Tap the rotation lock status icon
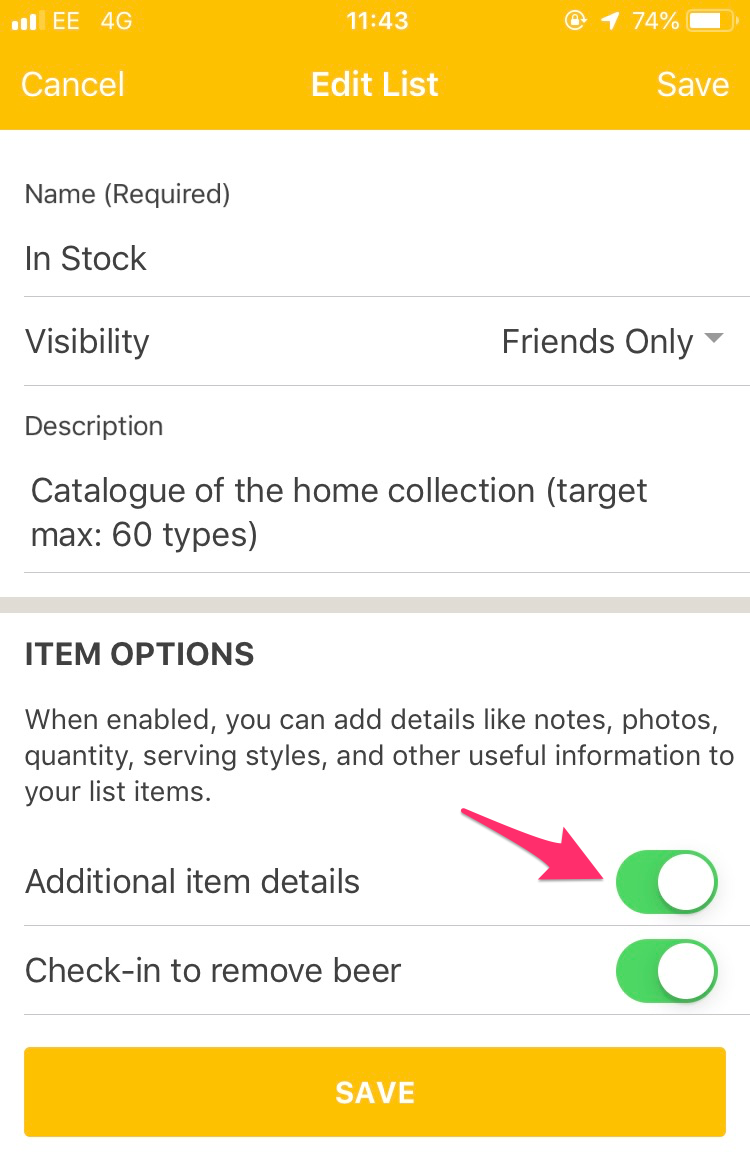Image resolution: width=750 pixels, height=1159 pixels. coord(575,21)
